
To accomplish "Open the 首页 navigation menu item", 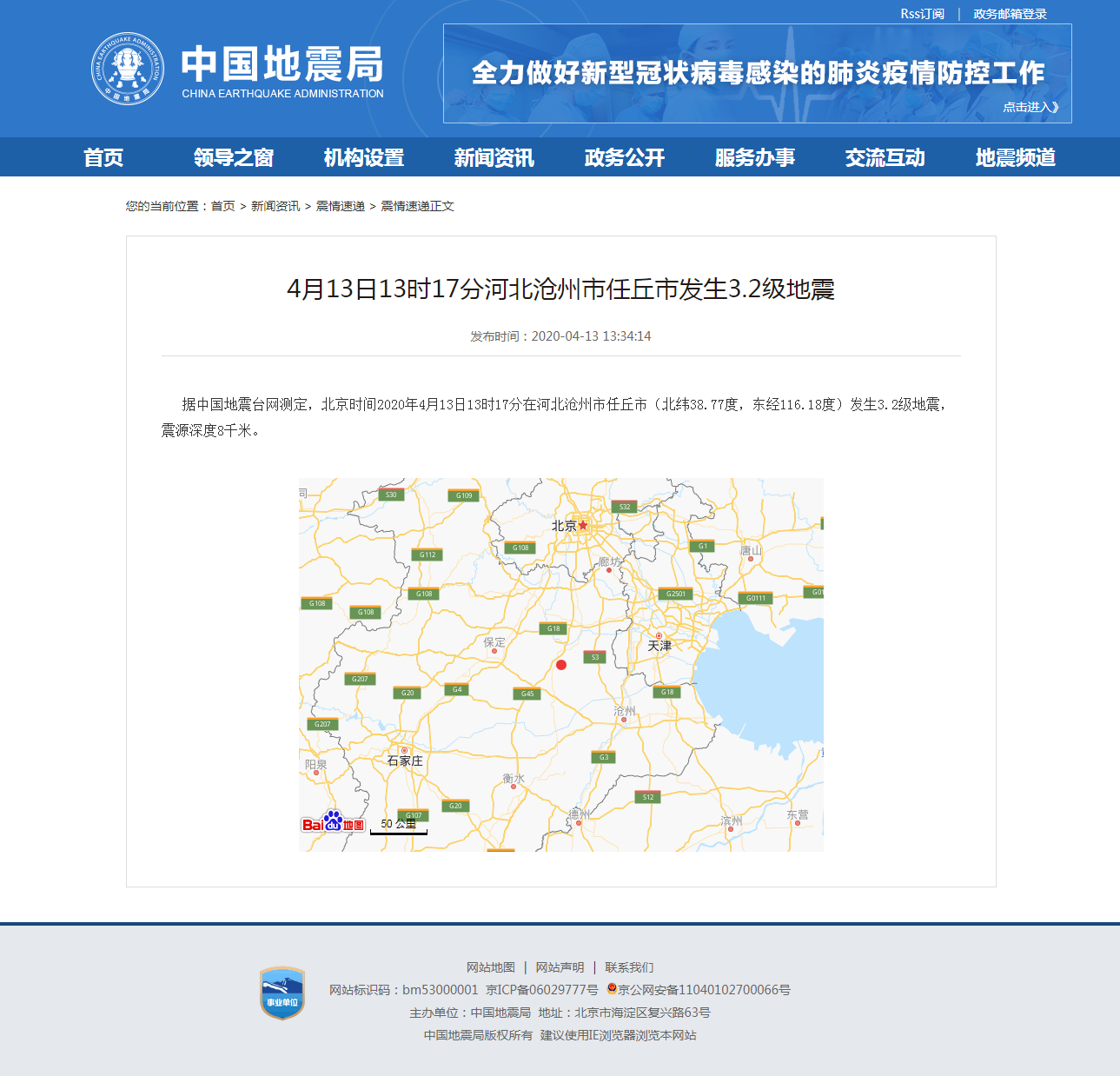I will (x=103, y=157).
